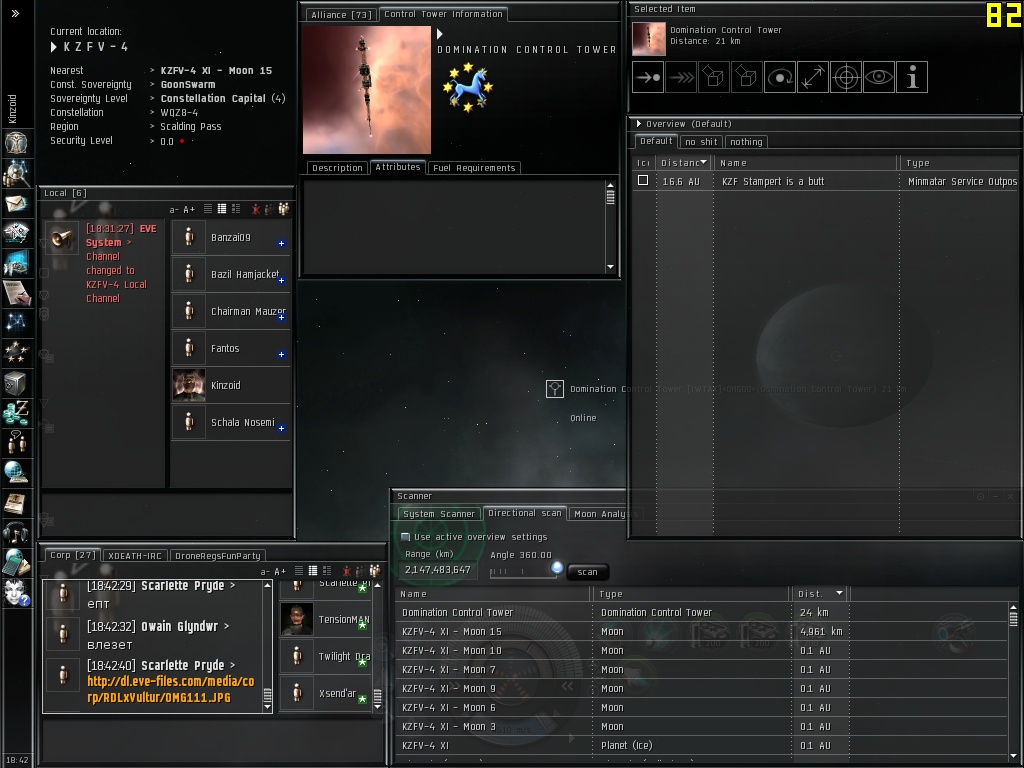1024x768 pixels.
Task: Toggle Local portrait-grid view mode icon
Action: click(236, 209)
